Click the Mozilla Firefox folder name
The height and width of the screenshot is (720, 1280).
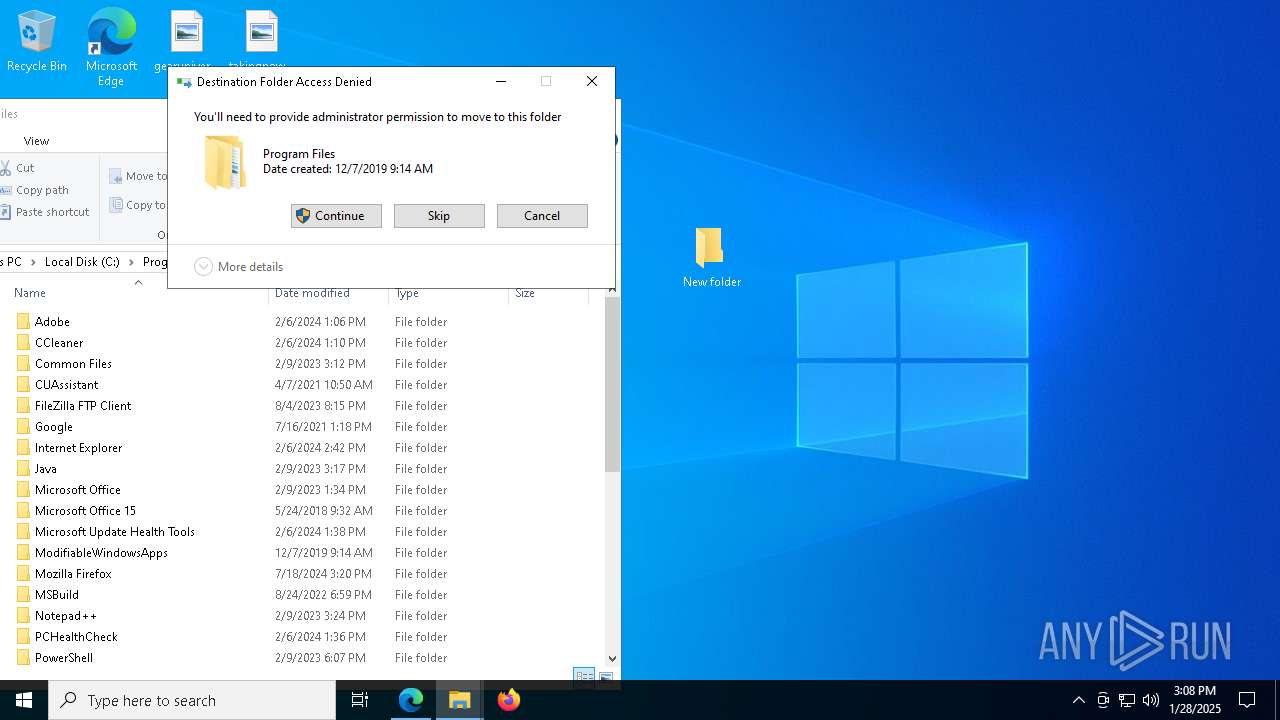coord(73,574)
